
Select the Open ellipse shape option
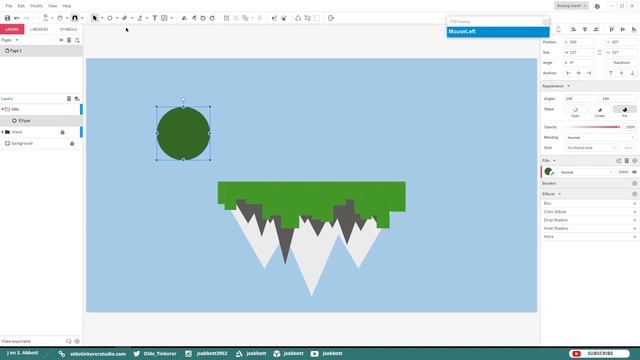575,110
